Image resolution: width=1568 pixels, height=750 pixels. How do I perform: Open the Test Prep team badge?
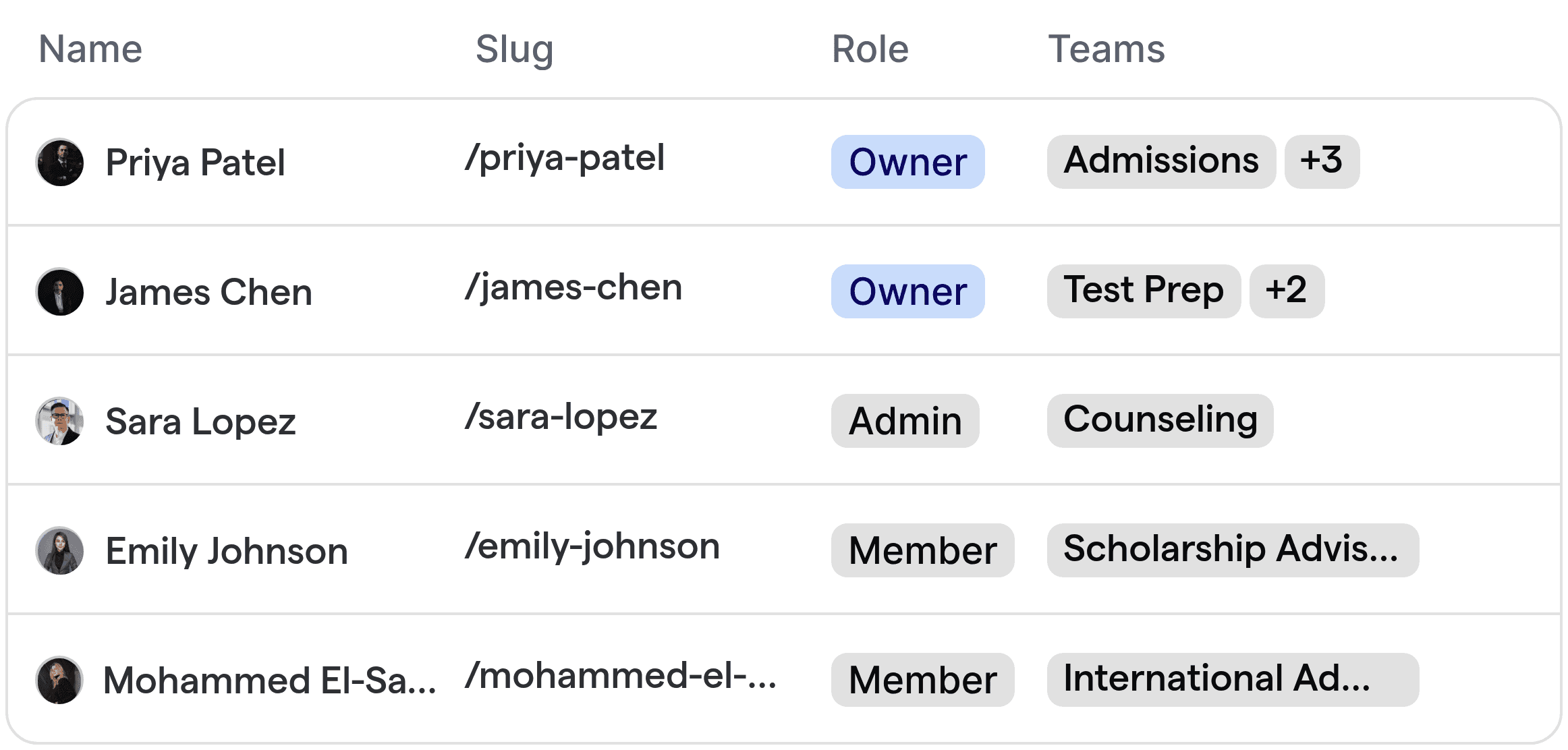click(x=1143, y=291)
